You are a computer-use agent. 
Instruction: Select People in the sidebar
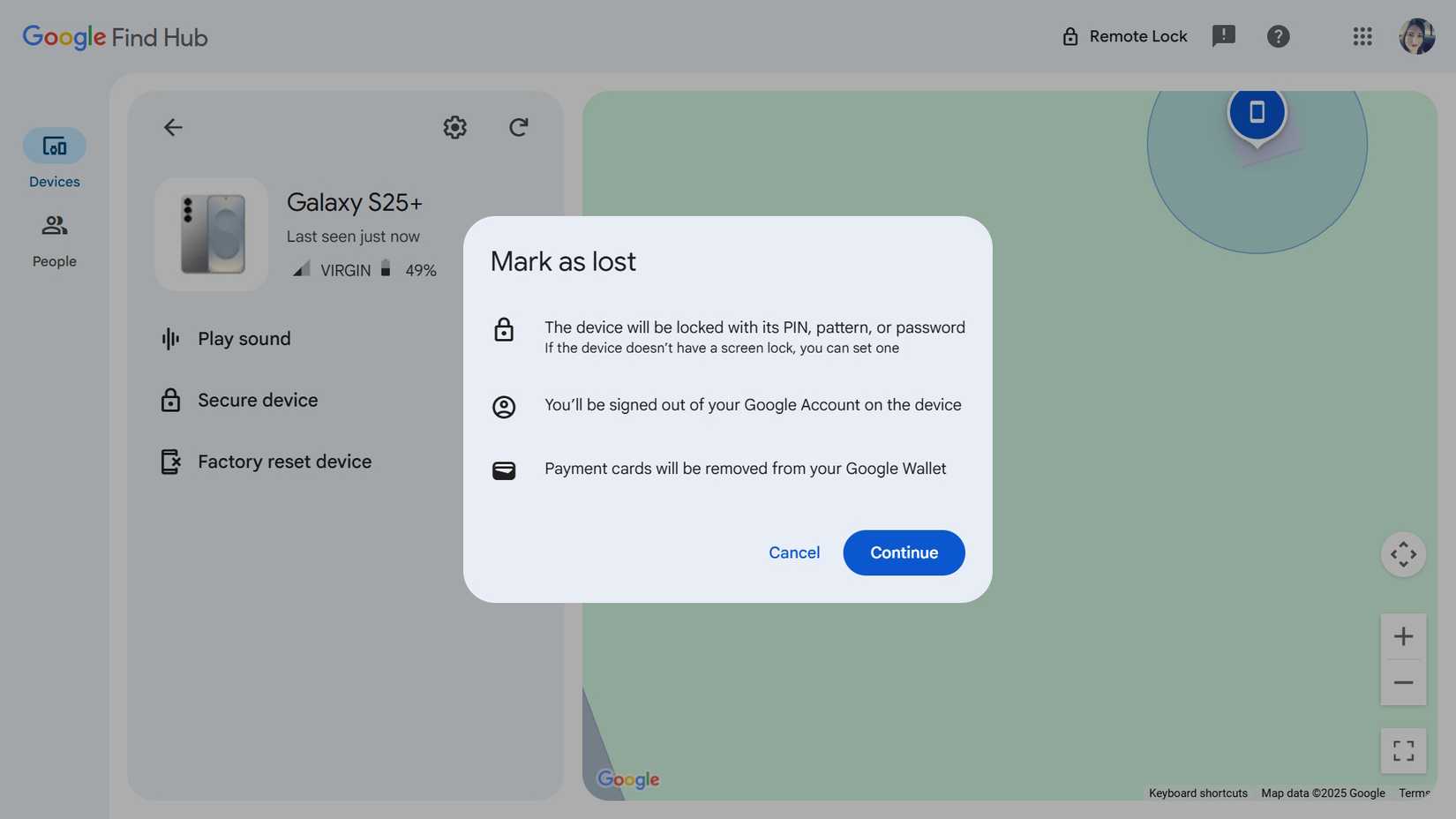click(x=54, y=238)
